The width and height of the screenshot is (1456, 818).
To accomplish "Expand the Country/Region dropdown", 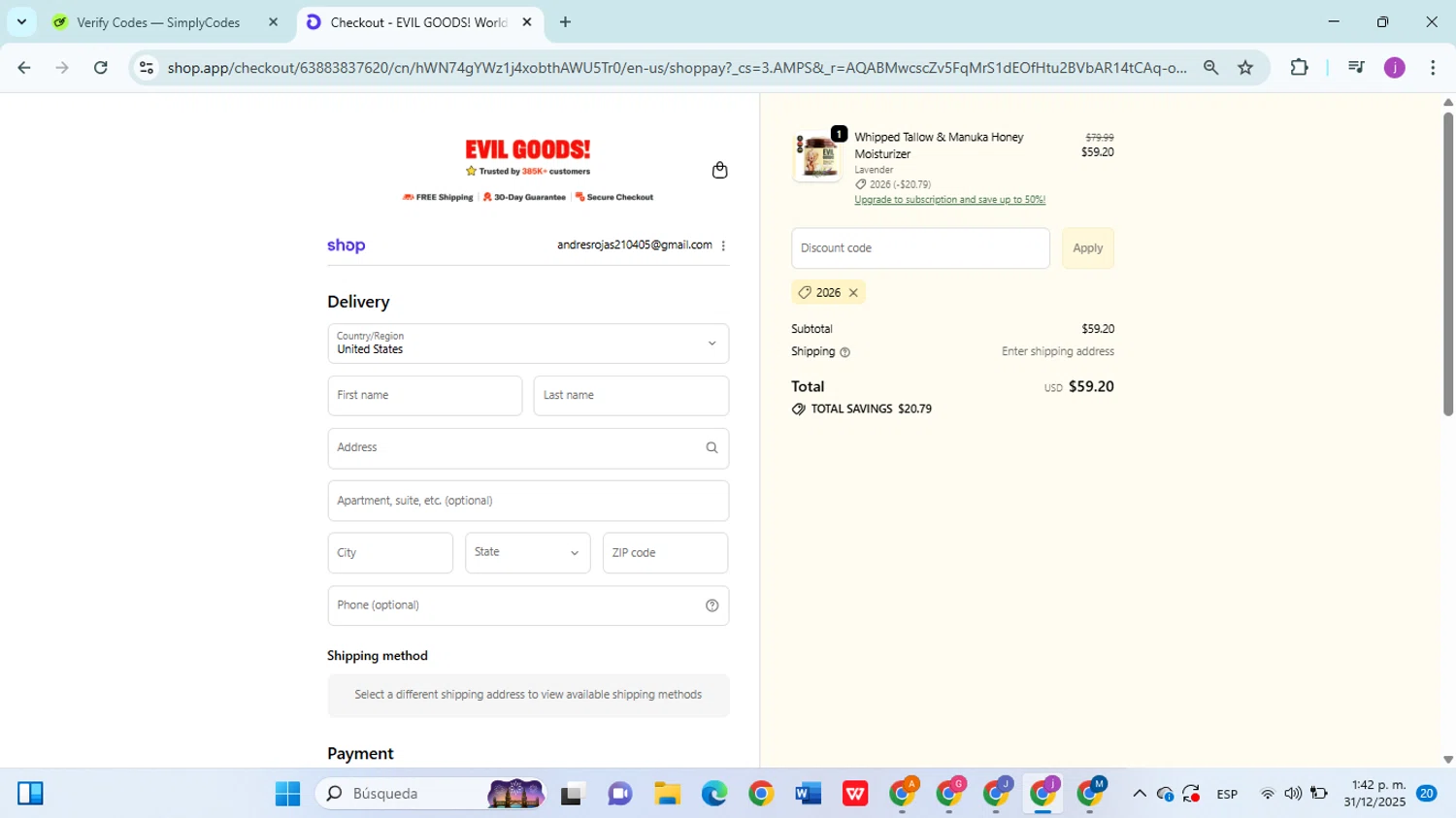I will click(x=528, y=344).
